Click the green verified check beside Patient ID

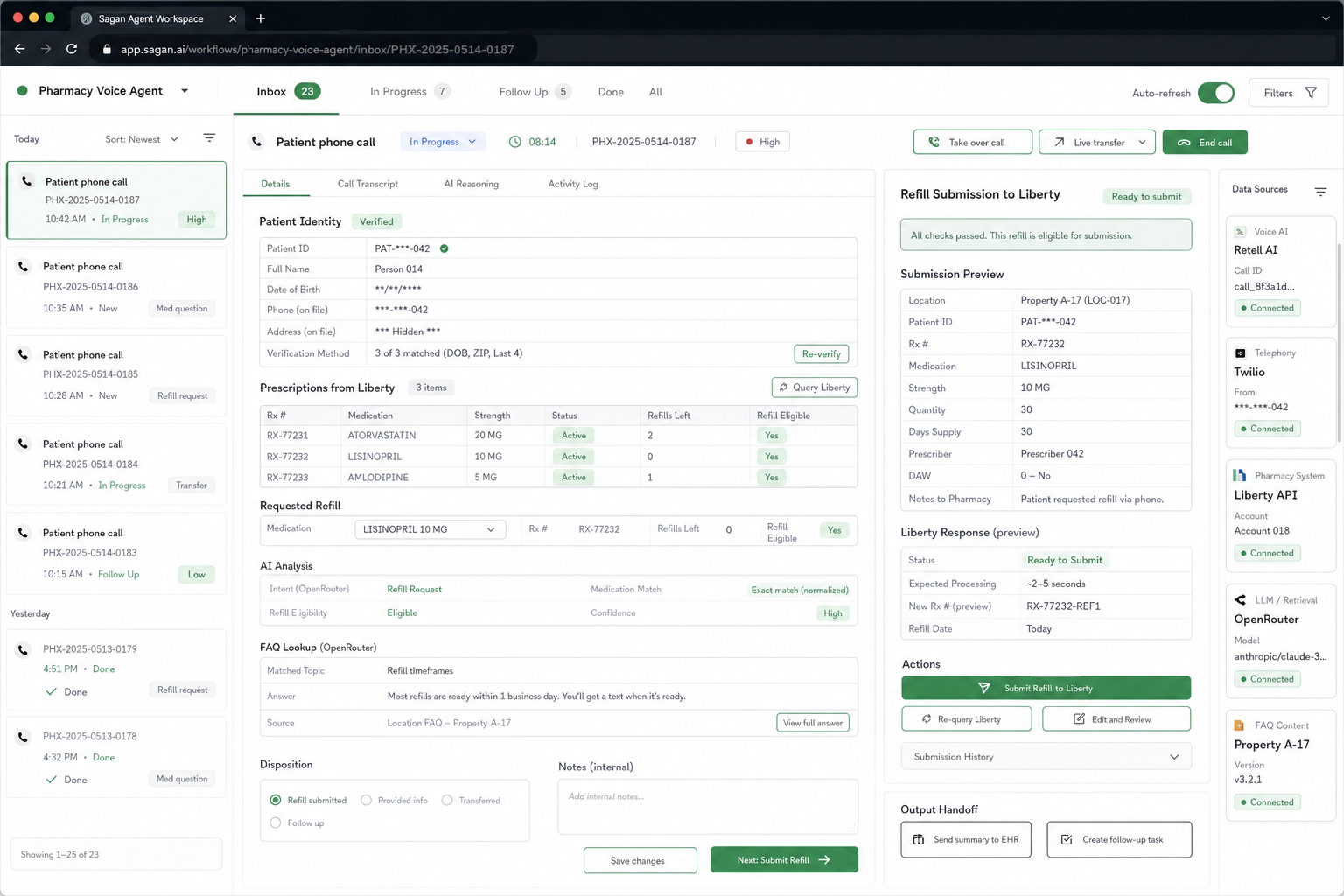[444, 248]
